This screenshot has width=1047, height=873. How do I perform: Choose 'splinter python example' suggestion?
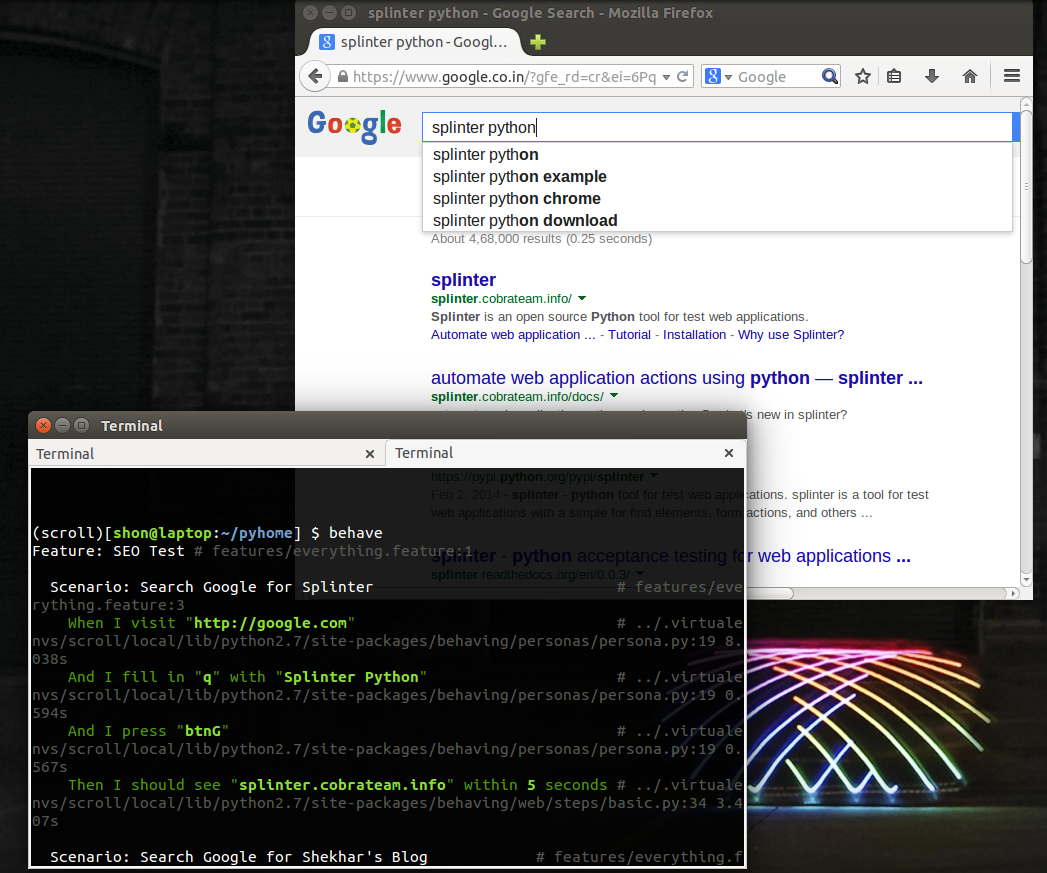519,177
